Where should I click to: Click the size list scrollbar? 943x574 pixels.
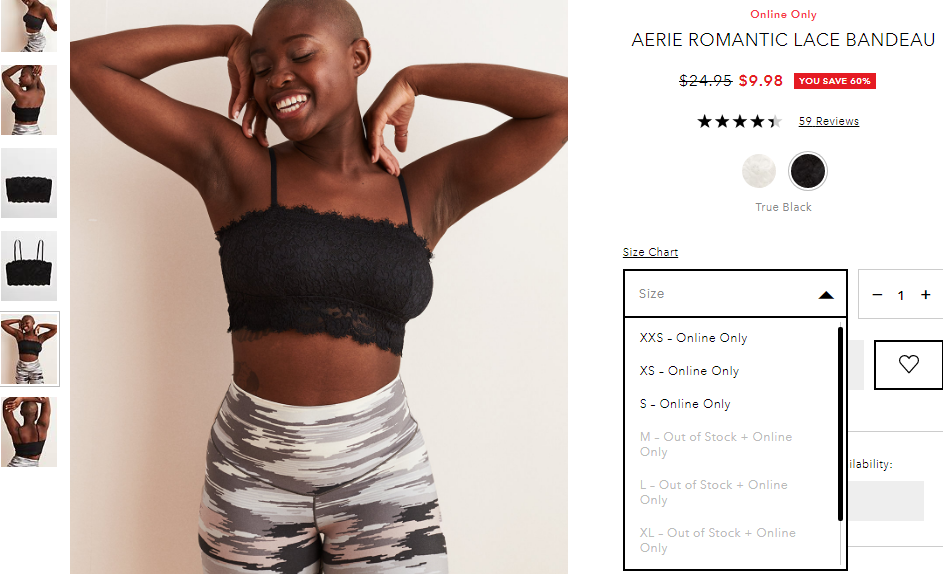click(x=840, y=424)
